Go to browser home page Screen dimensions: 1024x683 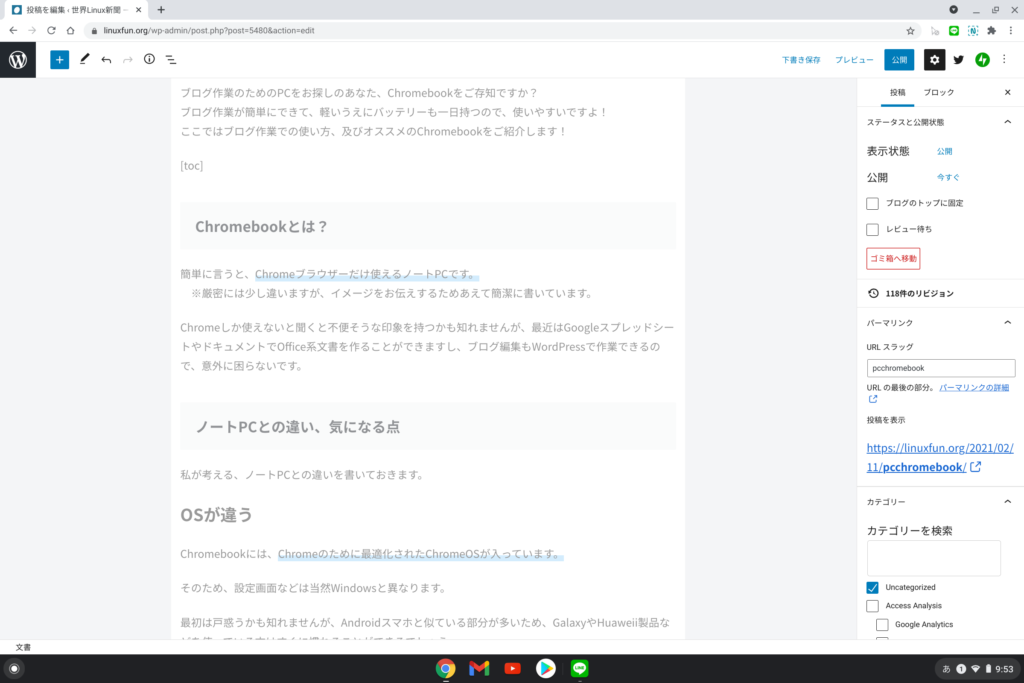point(71,30)
